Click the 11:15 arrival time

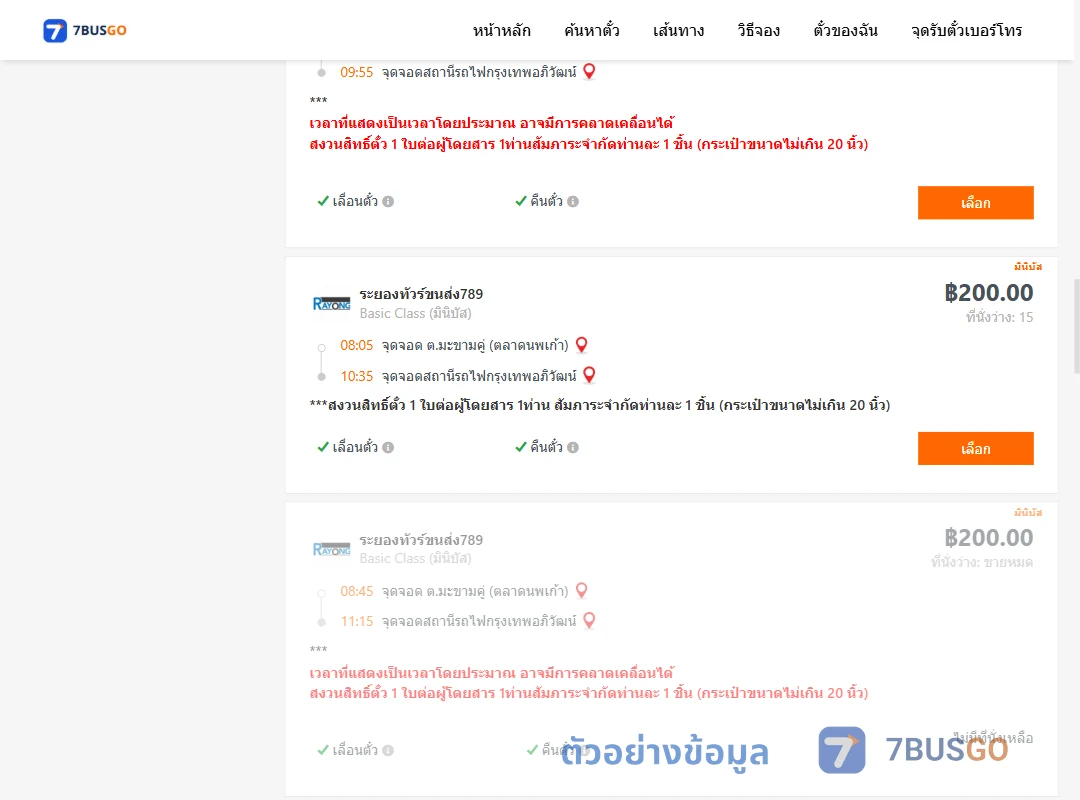point(356,622)
